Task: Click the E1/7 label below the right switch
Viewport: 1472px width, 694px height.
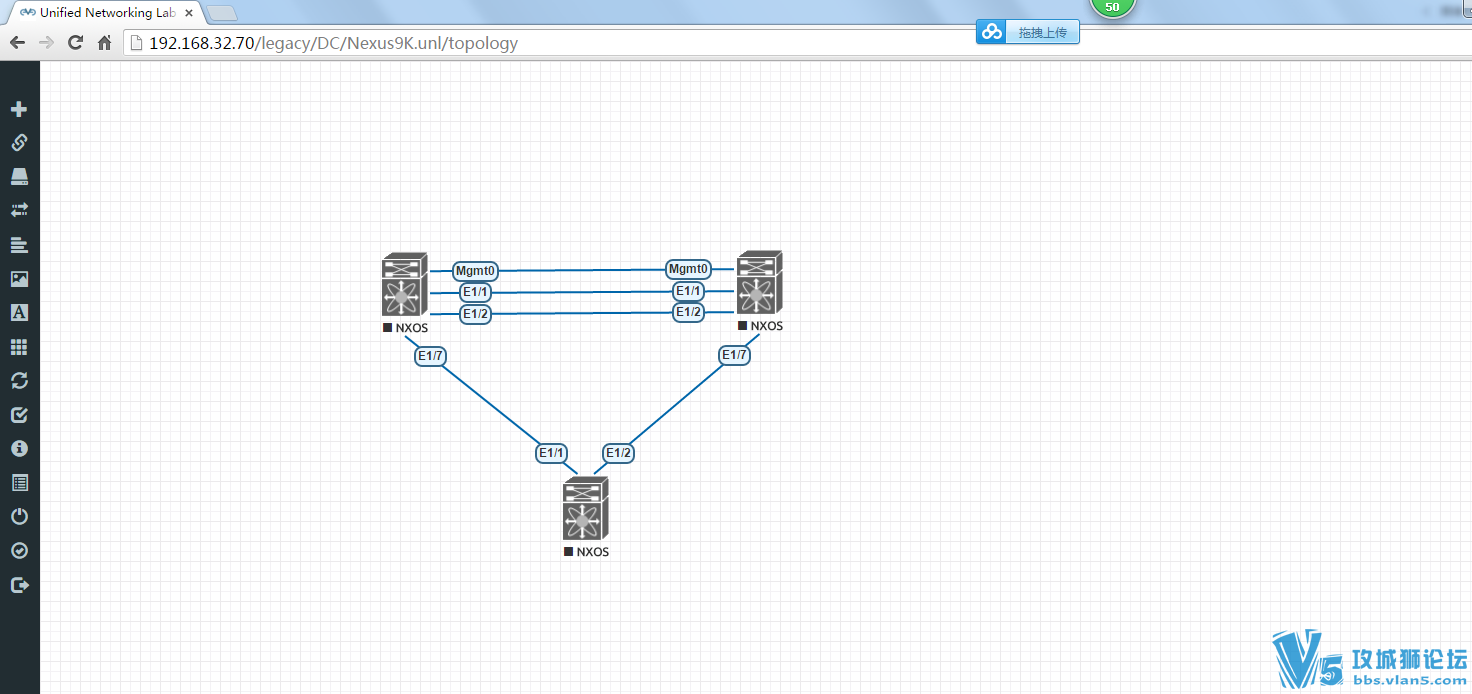Action: pyautogui.click(x=734, y=355)
